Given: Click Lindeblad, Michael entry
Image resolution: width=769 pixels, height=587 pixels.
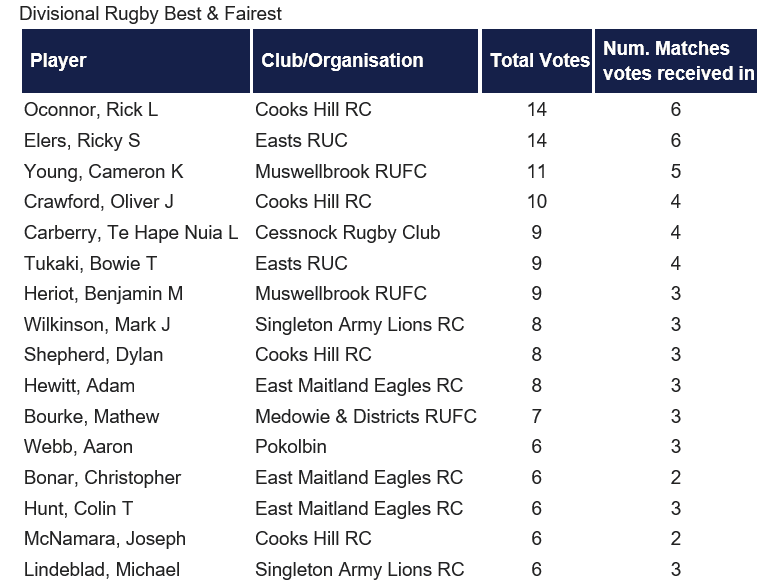Looking at the screenshot, I should (x=102, y=569).
